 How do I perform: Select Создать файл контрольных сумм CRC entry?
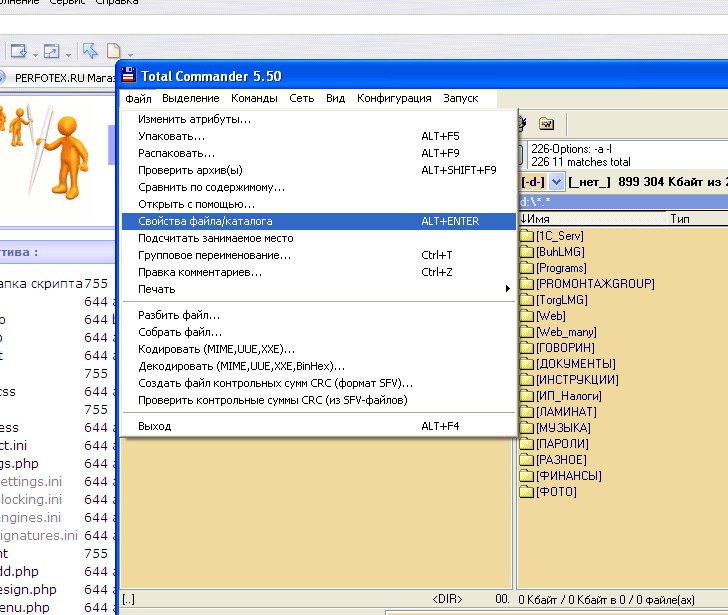click(319, 383)
